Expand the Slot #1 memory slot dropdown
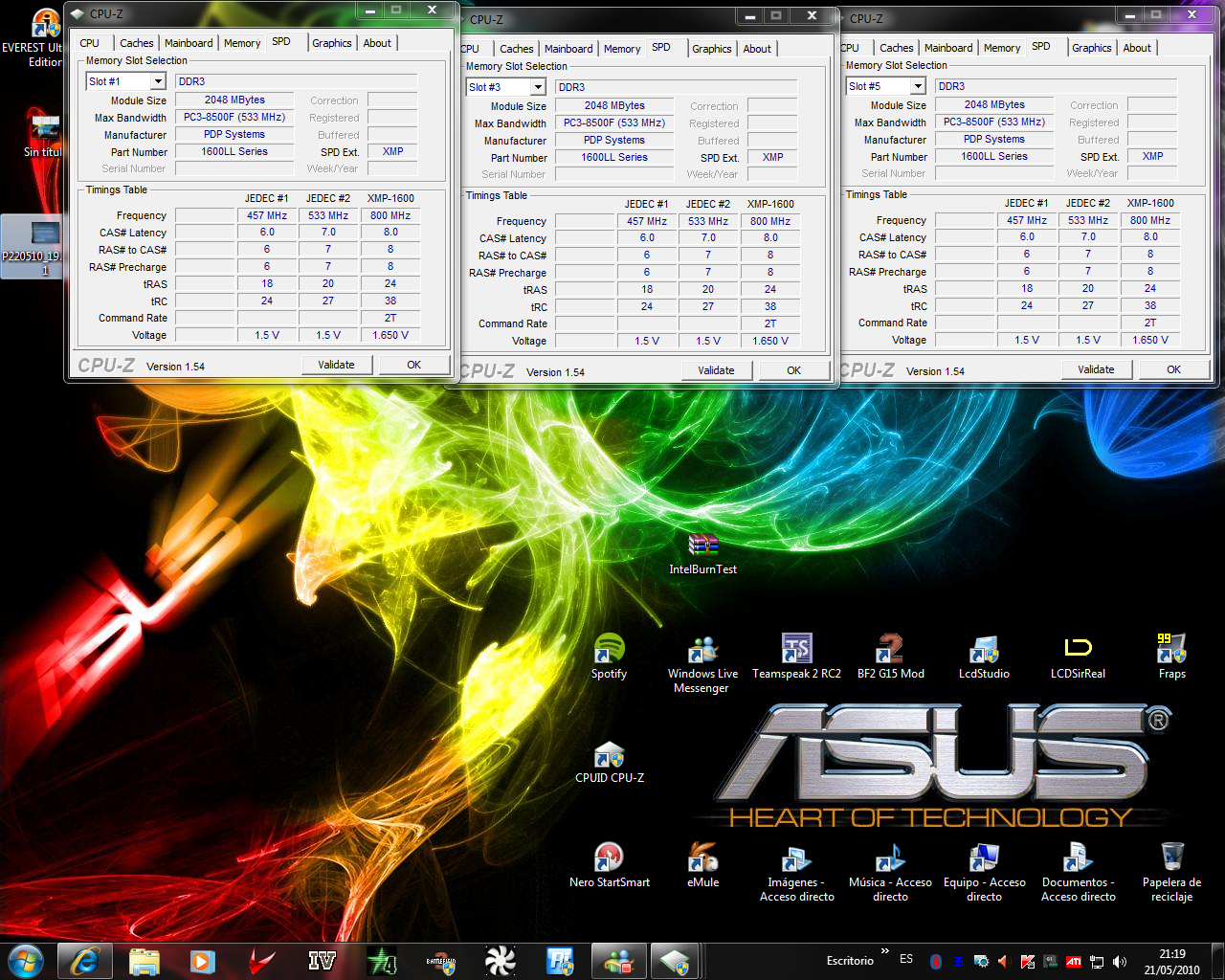This screenshot has height=980, width=1225. tap(158, 82)
